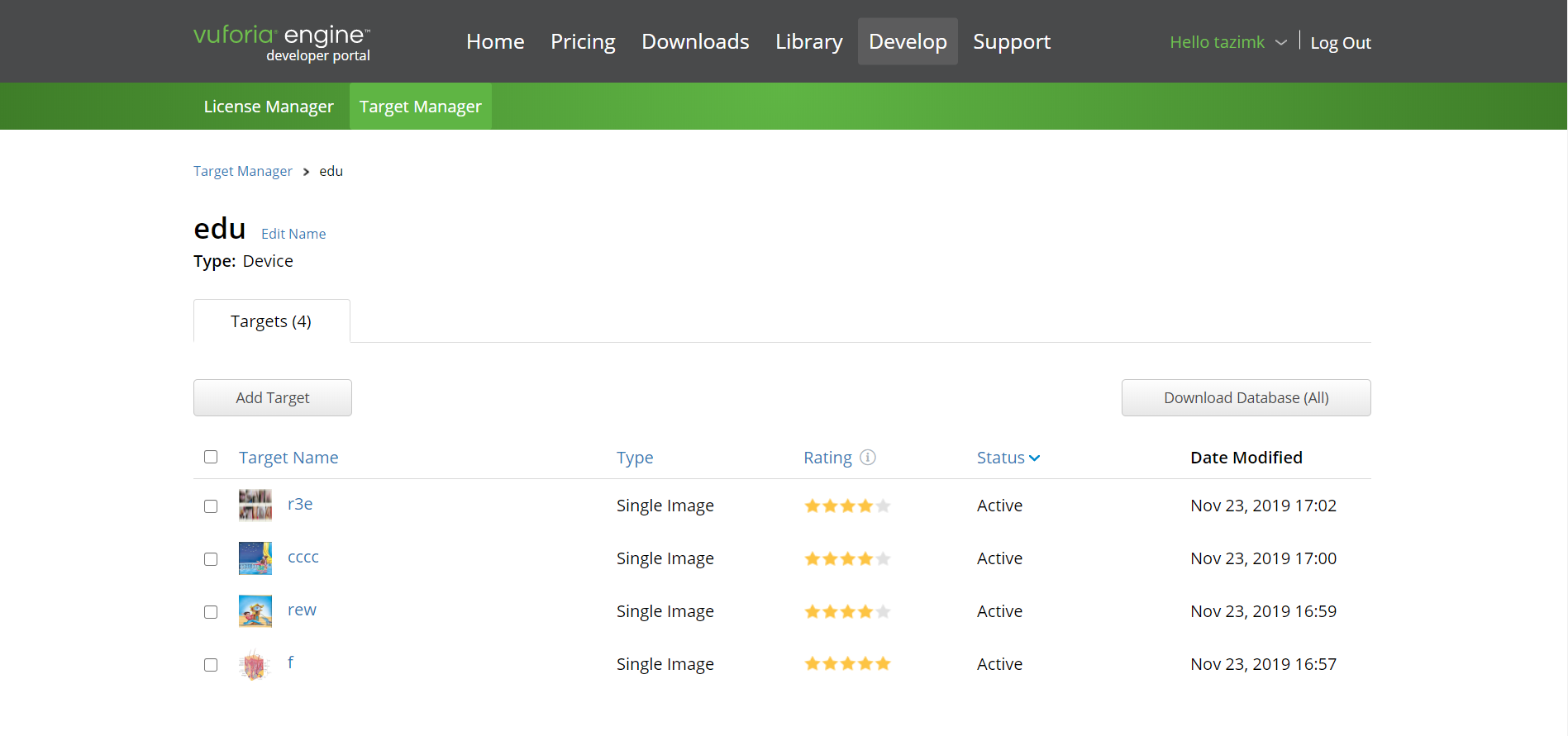Image resolution: width=1568 pixels, height=736 pixels.
Task: Open the cccc target link
Action: pyautogui.click(x=303, y=557)
